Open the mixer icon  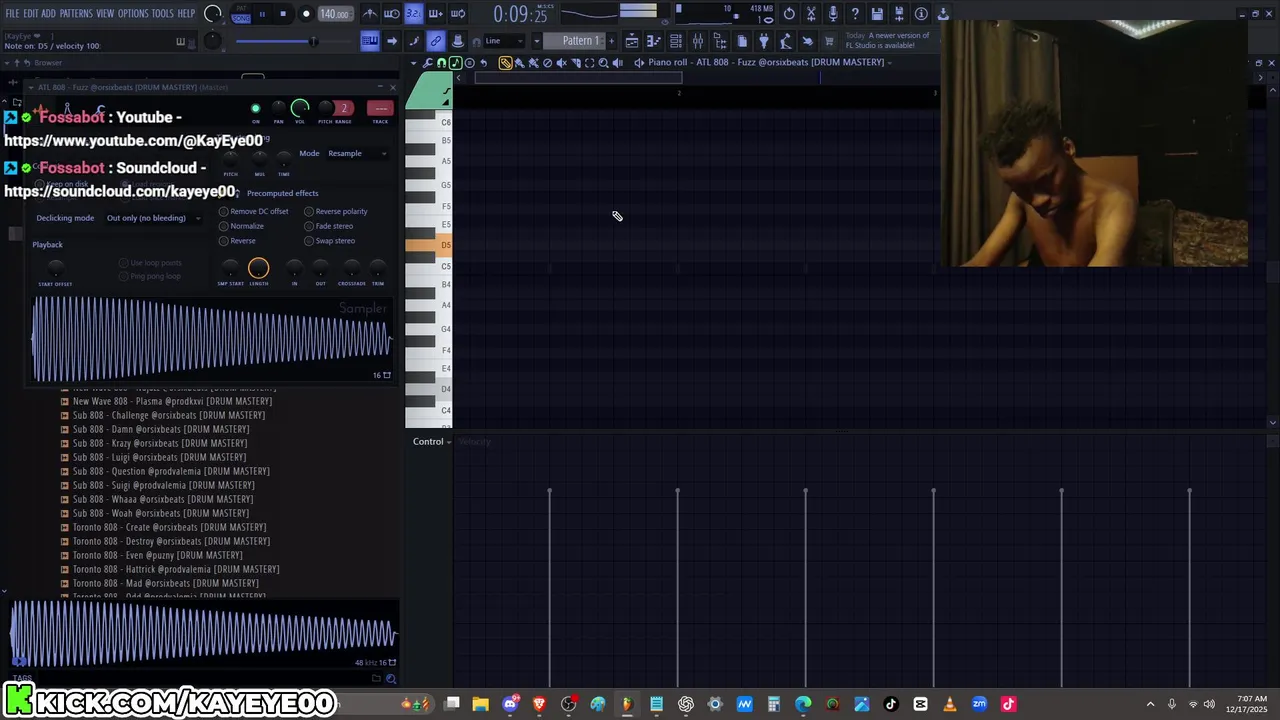[698, 41]
